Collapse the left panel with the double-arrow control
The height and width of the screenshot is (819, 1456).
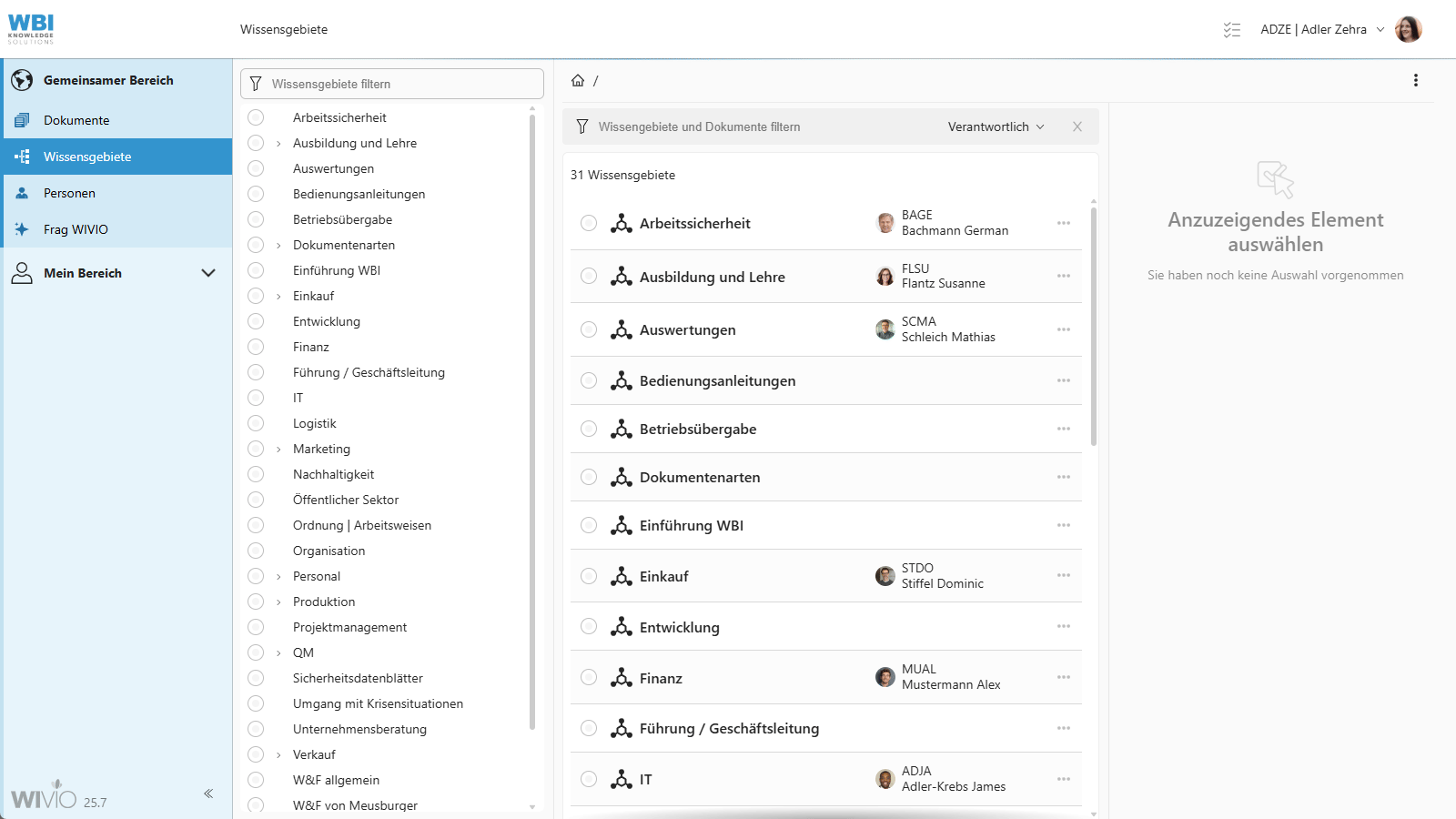point(208,793)
